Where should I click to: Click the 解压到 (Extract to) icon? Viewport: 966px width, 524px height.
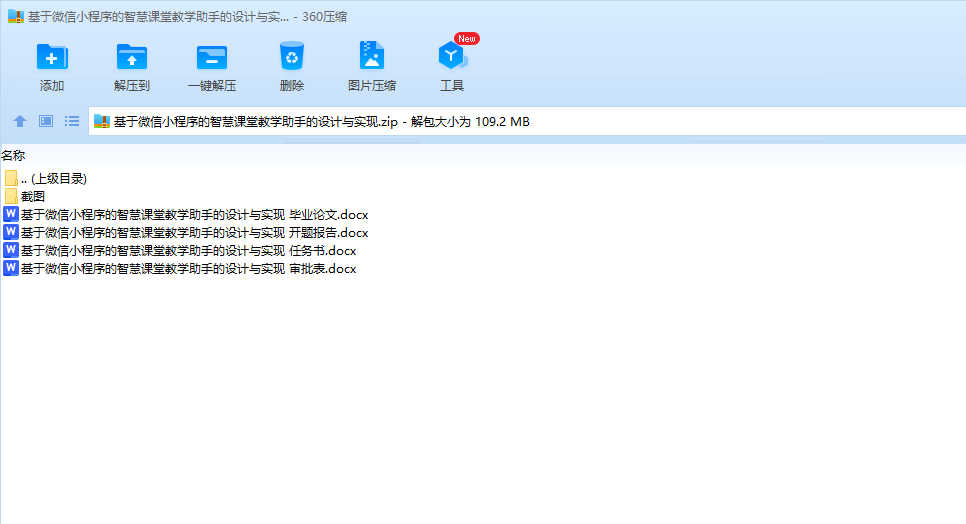[x=132, y=57]
